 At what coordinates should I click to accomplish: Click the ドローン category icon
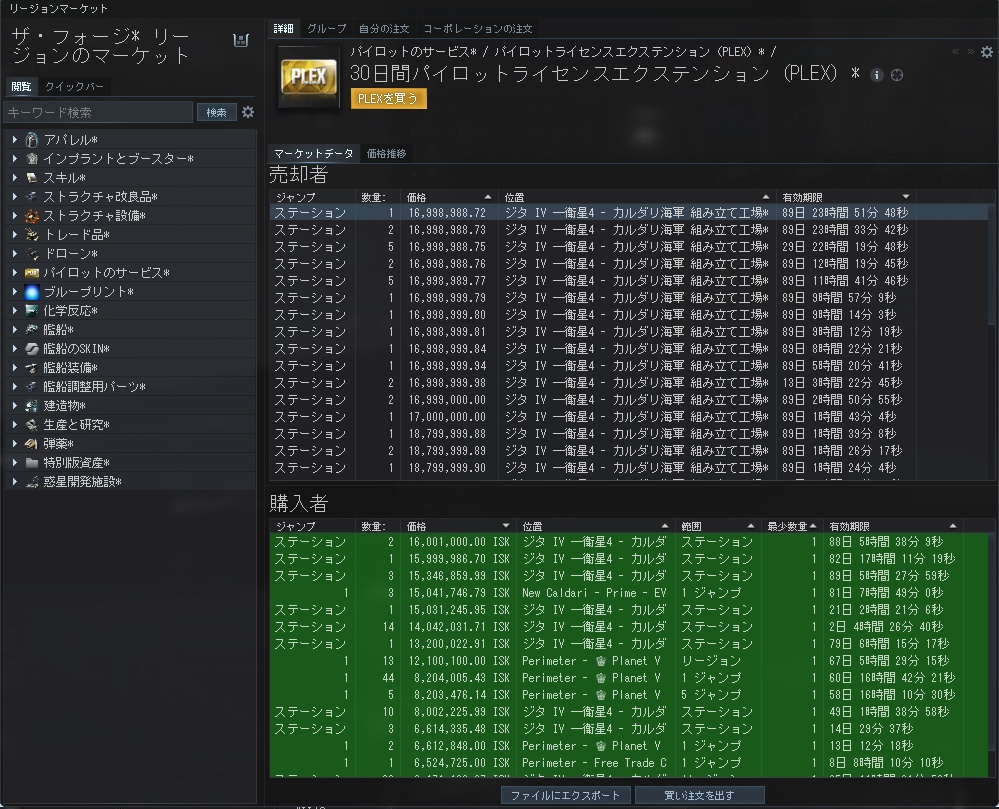point(32,254)
